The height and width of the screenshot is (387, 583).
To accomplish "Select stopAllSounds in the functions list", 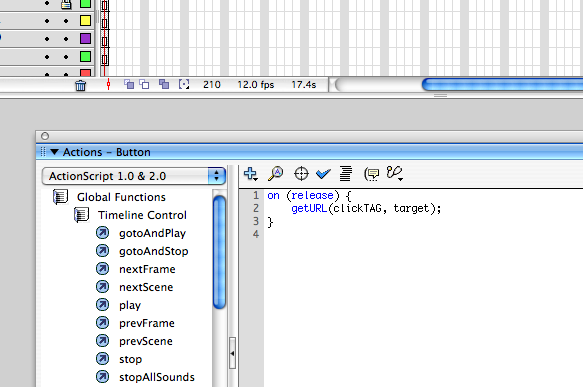I will click(157, 377).
